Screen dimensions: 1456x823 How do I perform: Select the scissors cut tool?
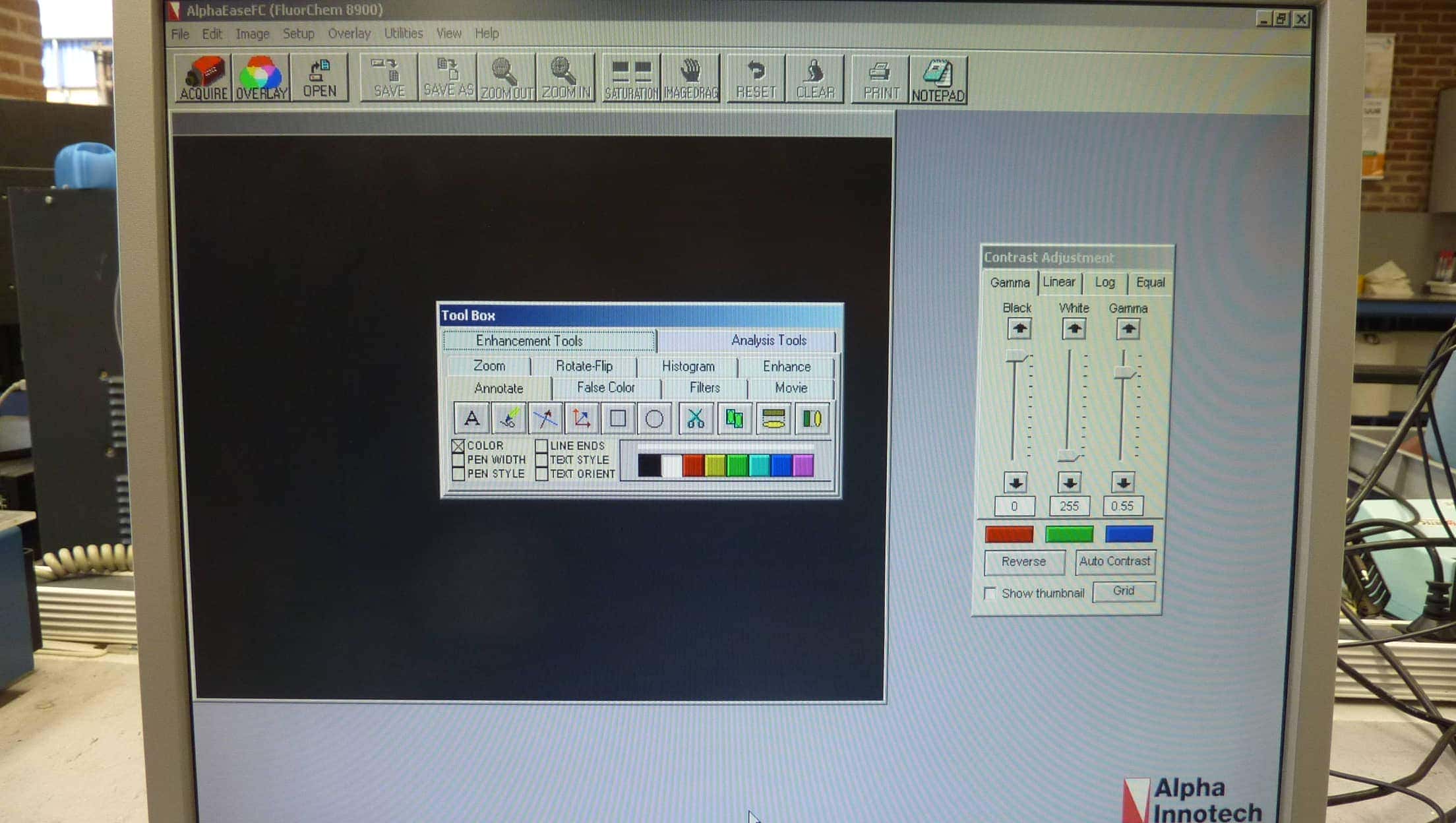695,419
